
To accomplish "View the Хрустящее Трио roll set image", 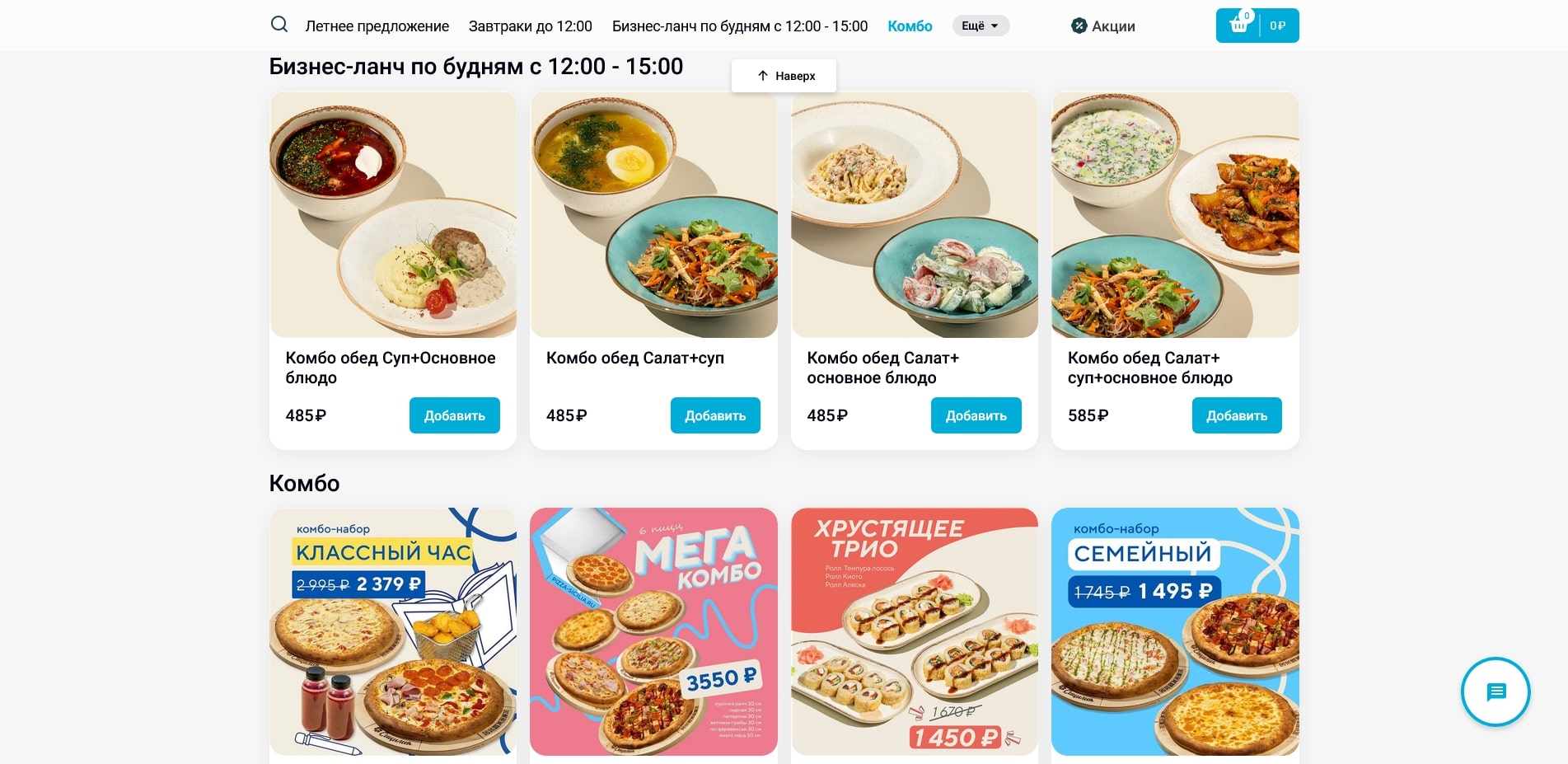I will pyautogui.click(x=915, y=631).
